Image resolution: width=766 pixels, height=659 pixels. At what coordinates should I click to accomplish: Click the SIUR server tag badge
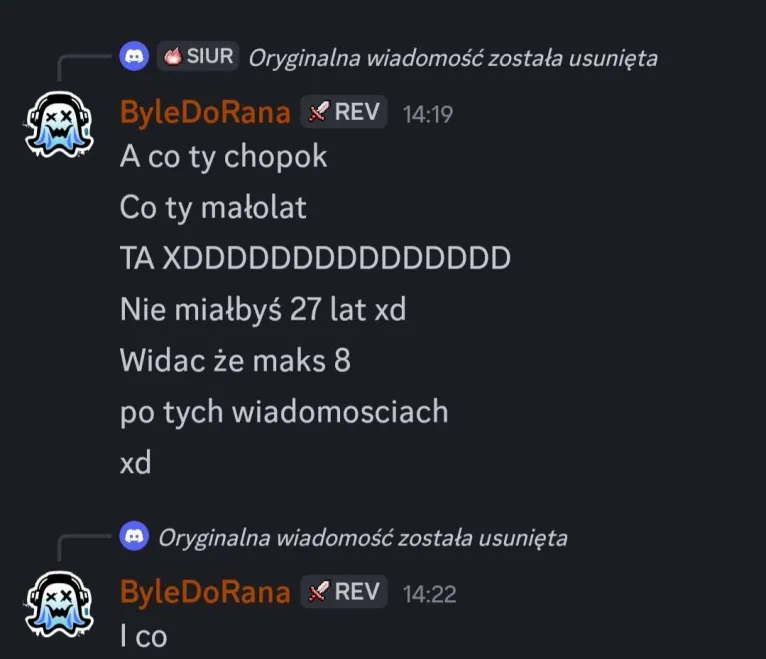(198, 56)
